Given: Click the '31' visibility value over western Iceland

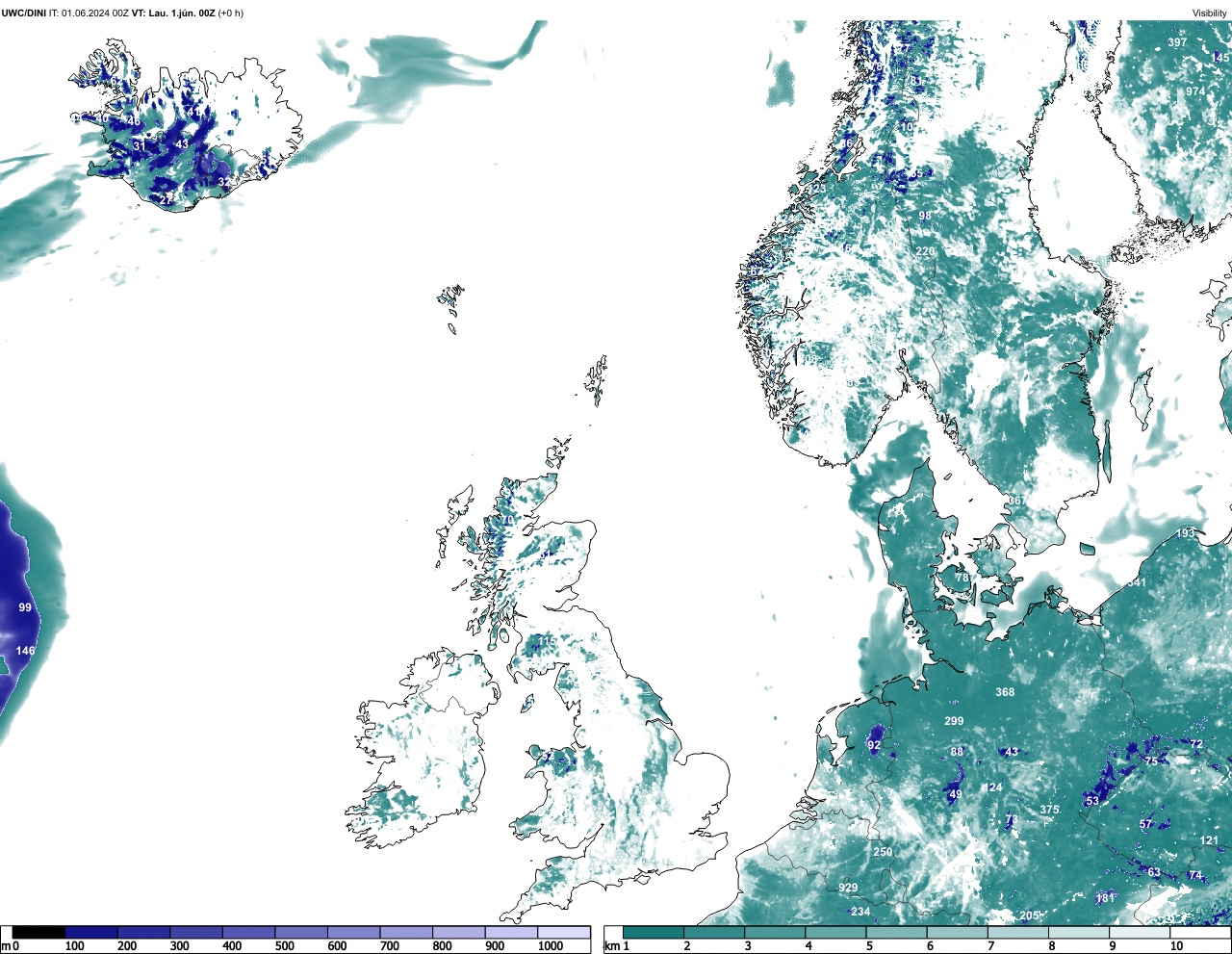Looking at the screenshot, I should point(140,146).
